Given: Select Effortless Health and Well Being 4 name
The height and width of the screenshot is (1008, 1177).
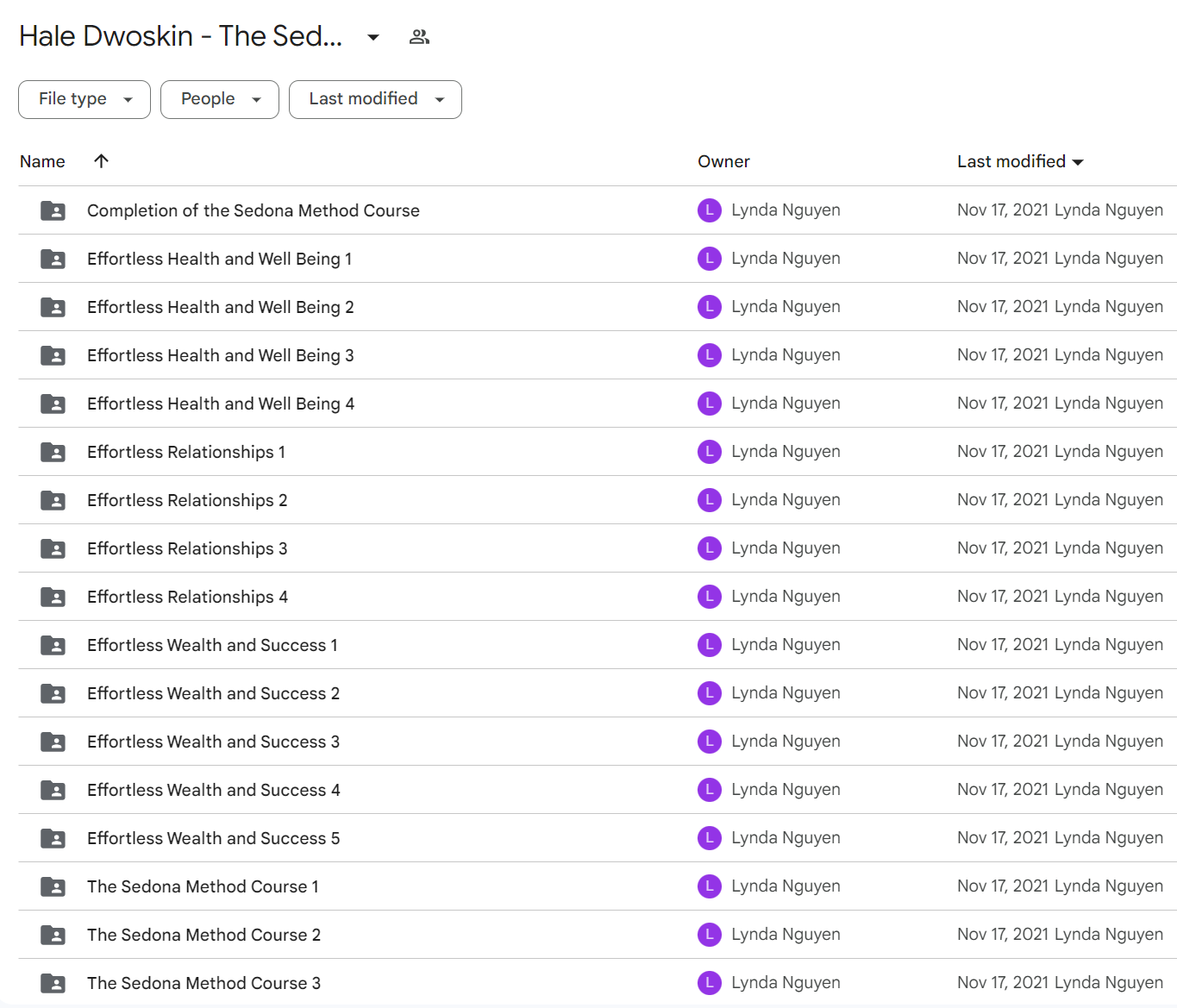Looking at the screenshot, I should 221,404.
